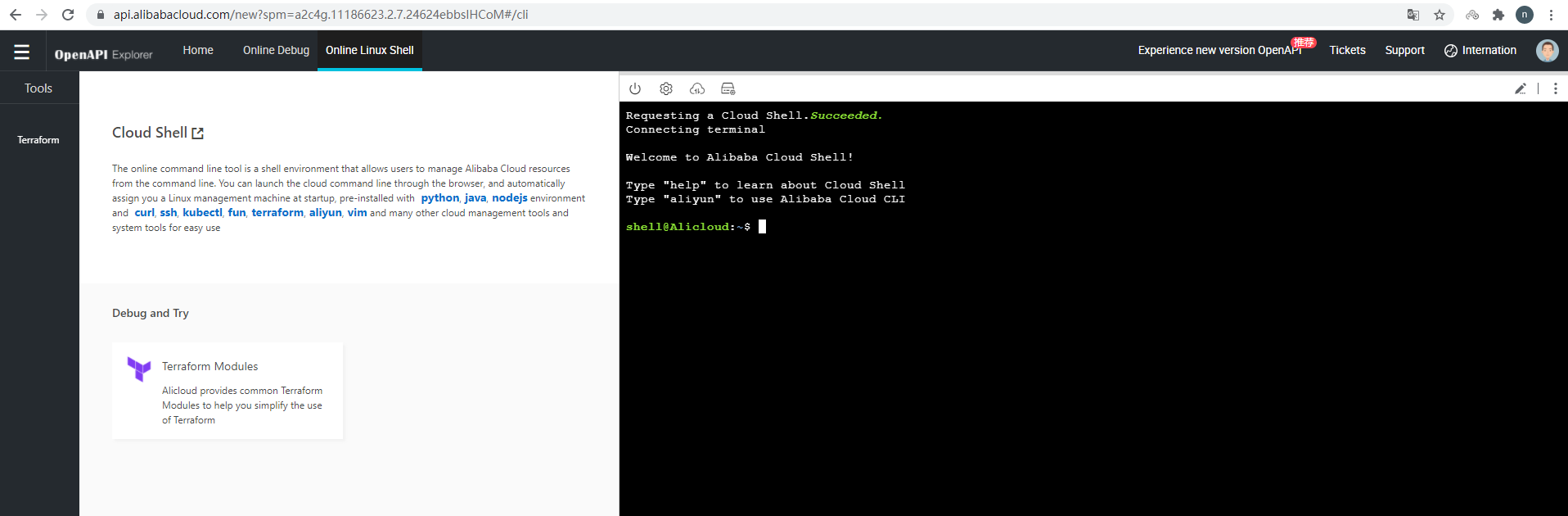Click the Internation globe icon
The image size is (1568, 516).
tap(1451, 51)
